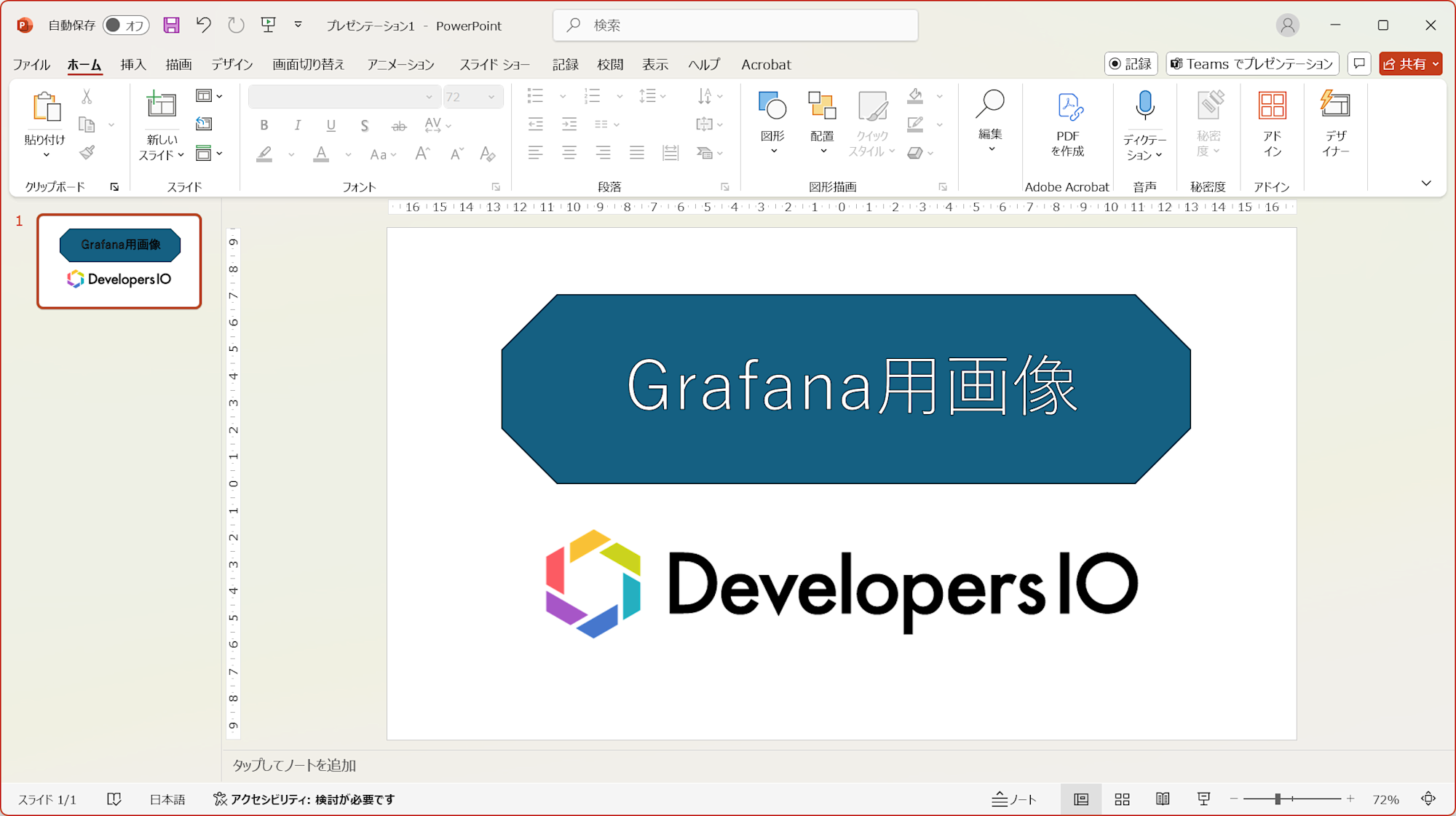Click the Cut scissors icon
1456x816 pixels.
coord(87,97)
